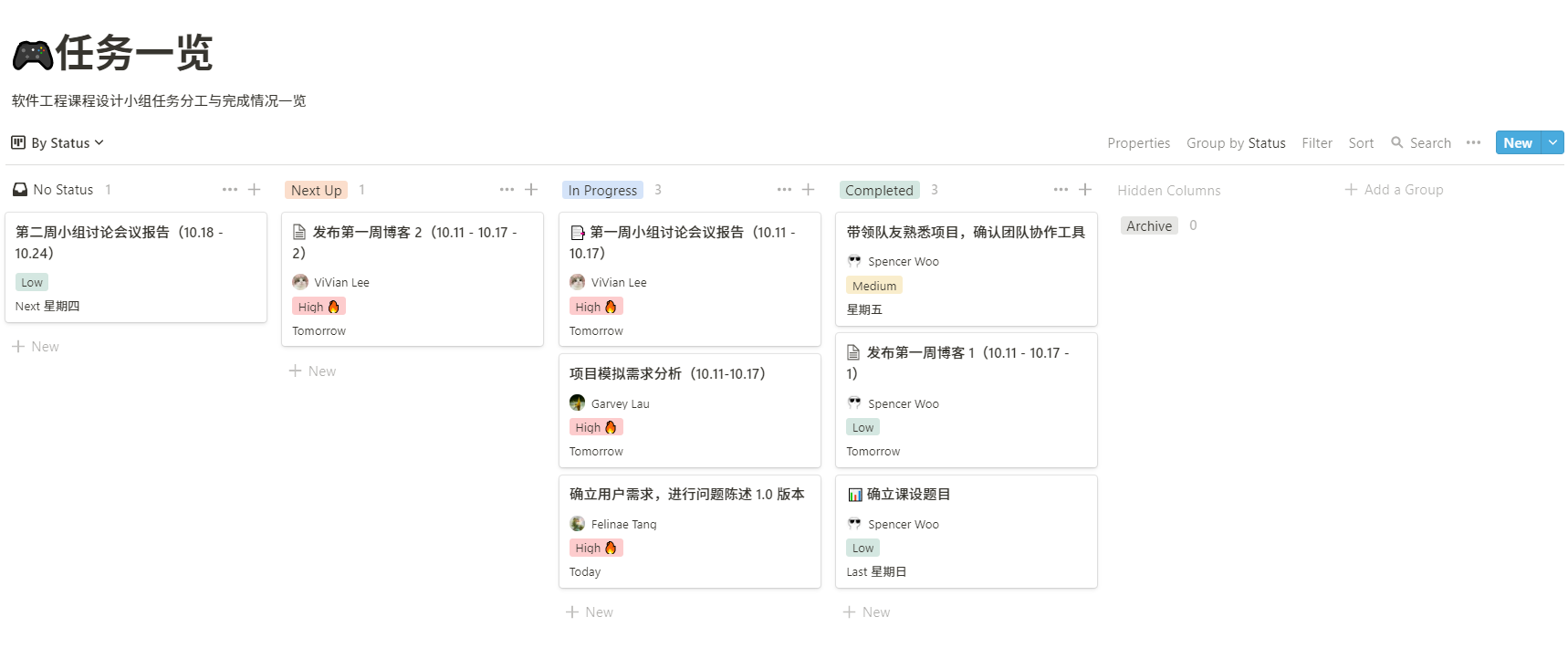This screenshot has width=1568, height=669.
Task: Open the Sort menu
Action: (x=1361, y=142)
